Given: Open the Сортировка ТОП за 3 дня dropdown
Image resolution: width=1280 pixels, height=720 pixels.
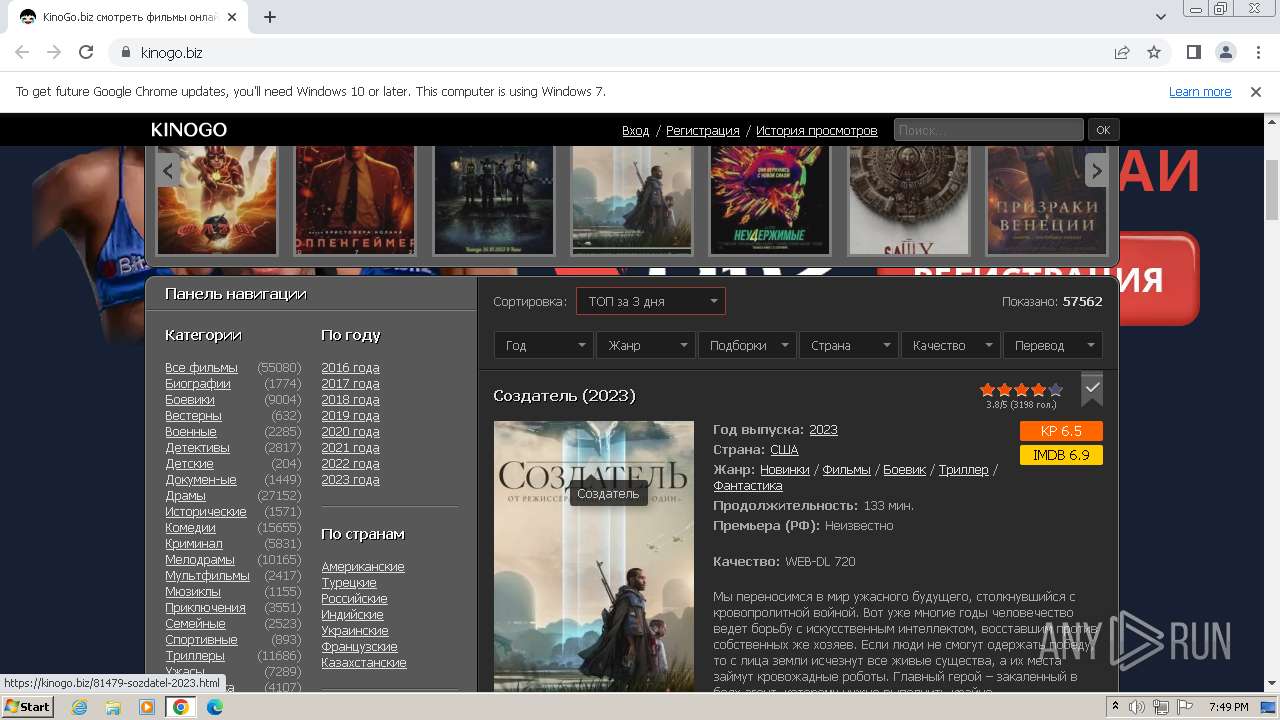Looking at the screenshot, I should [651, 301].
